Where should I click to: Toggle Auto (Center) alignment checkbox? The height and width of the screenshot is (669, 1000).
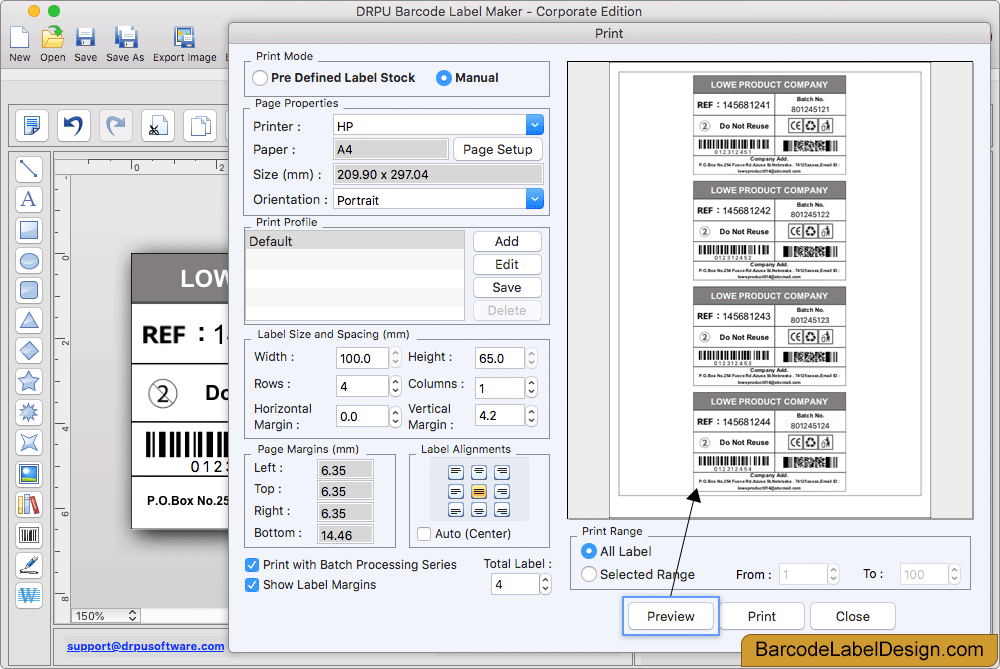[x=424, y=534]
